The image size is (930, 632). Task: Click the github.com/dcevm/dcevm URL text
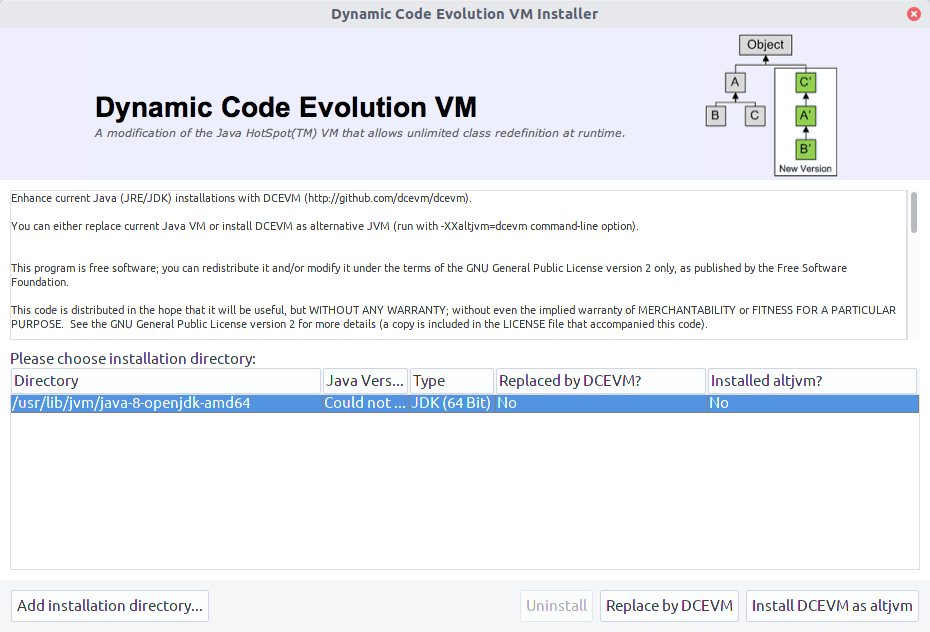[x=388, y=198]
